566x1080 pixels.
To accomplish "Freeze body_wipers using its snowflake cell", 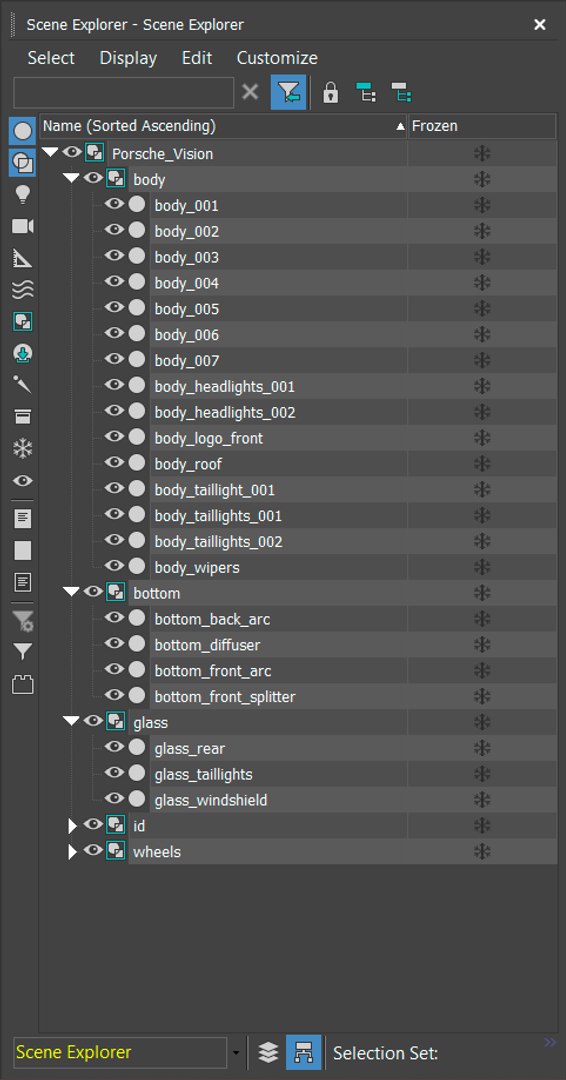I will (x=482, y=567).
